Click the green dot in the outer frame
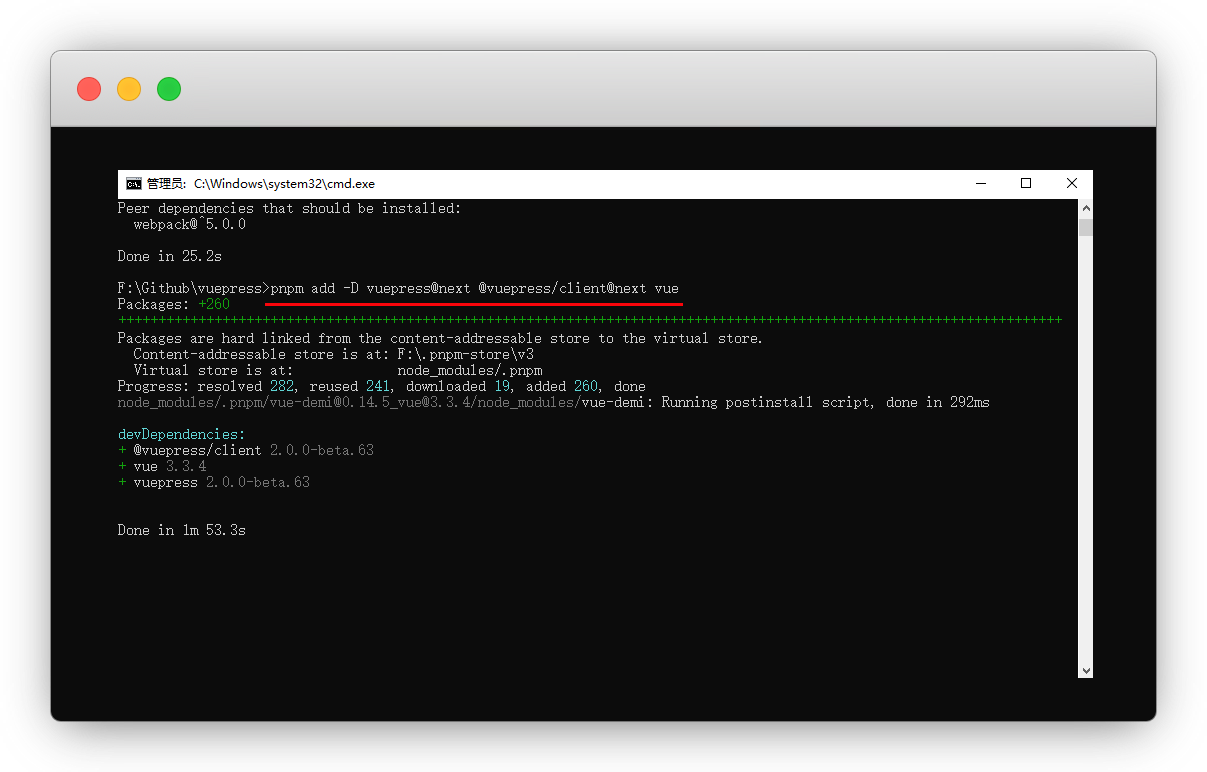The width and height of the screenshot is (1207, 772). pyautogui.click(x=169, y=89)
